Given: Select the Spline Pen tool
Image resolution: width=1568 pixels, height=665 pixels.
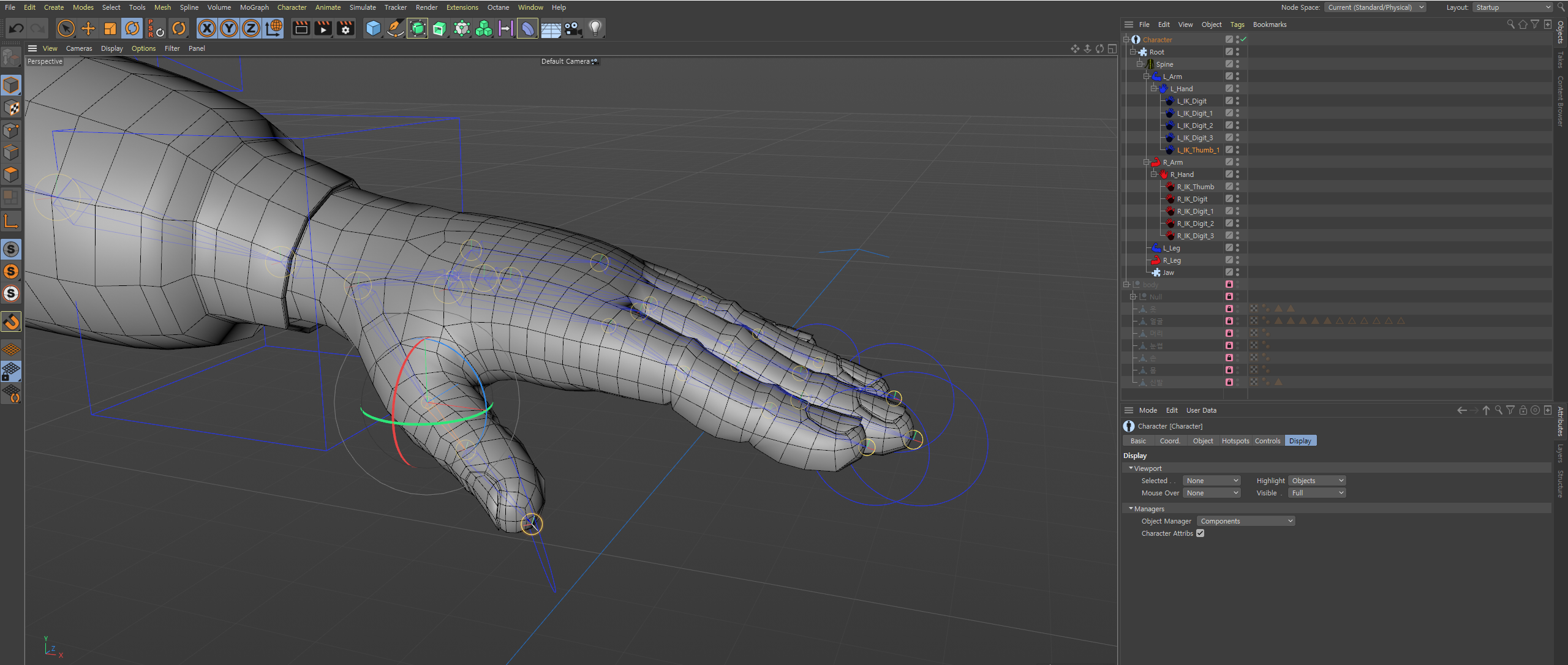Looking at the screenshot, I should [395, 28].
